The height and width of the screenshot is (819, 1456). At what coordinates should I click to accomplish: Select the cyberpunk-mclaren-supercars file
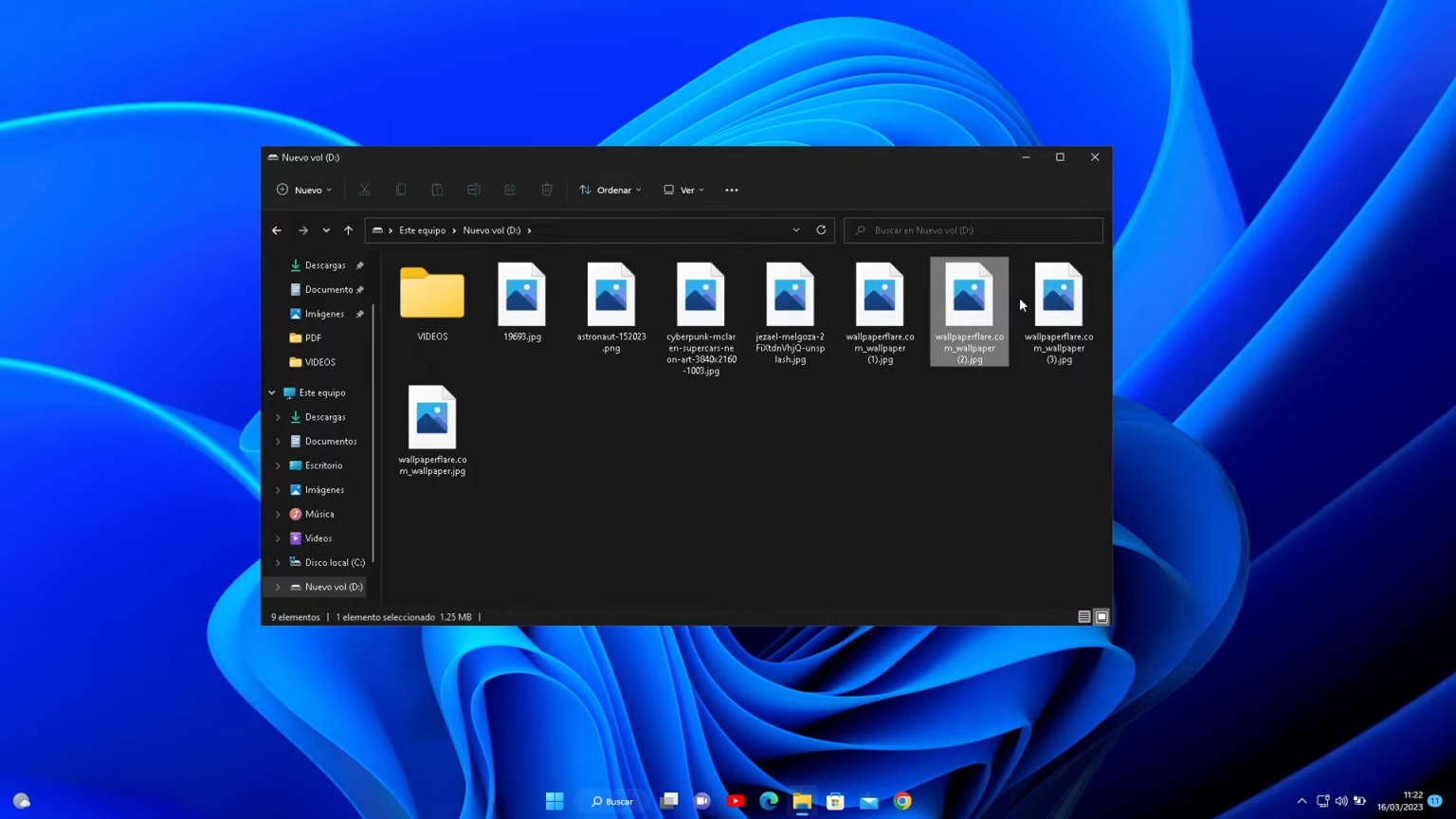(701, 318)
